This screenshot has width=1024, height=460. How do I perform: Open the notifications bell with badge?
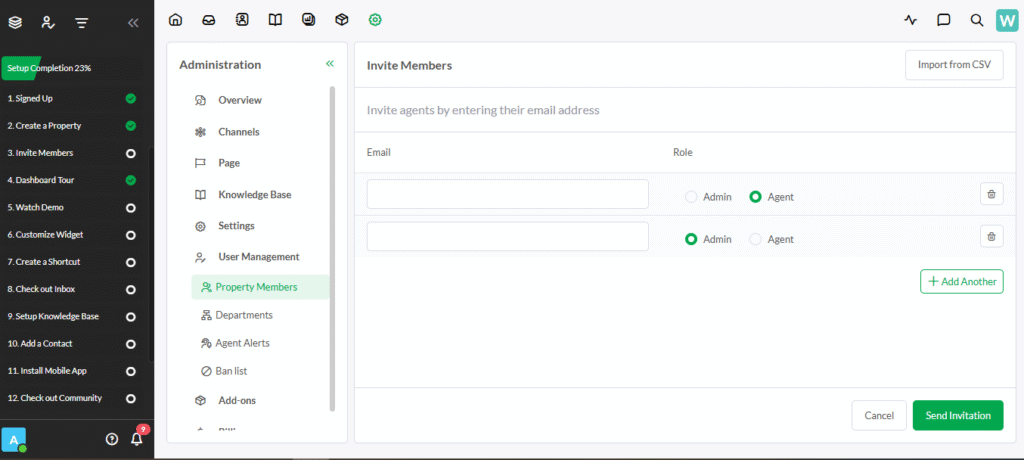(137, 438)
